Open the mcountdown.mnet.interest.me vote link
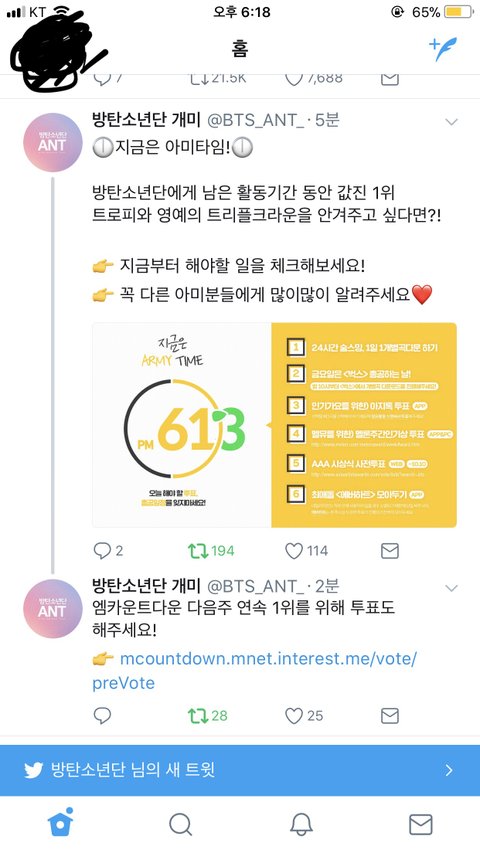 (255, 671)
